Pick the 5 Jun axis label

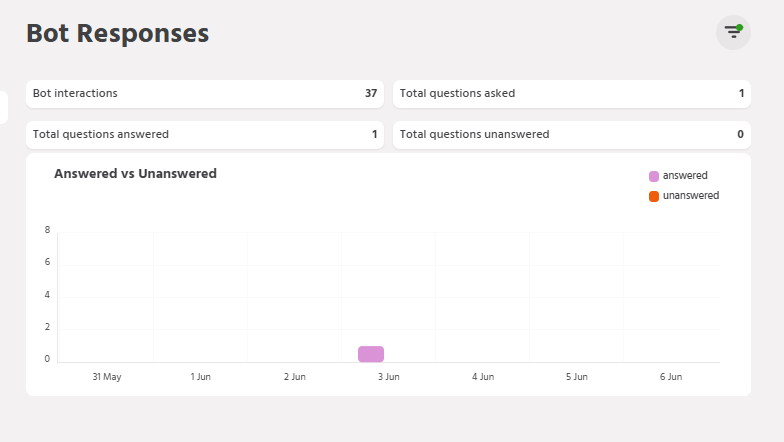pos(577,377)
